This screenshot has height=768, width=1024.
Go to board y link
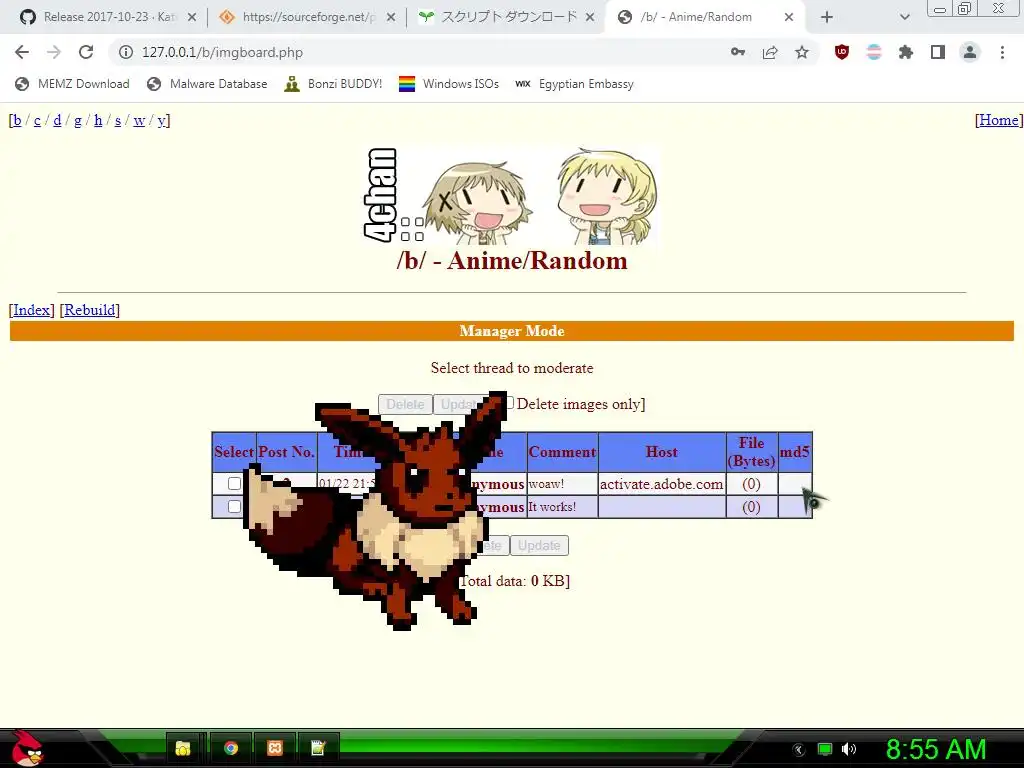pos(161,120)
